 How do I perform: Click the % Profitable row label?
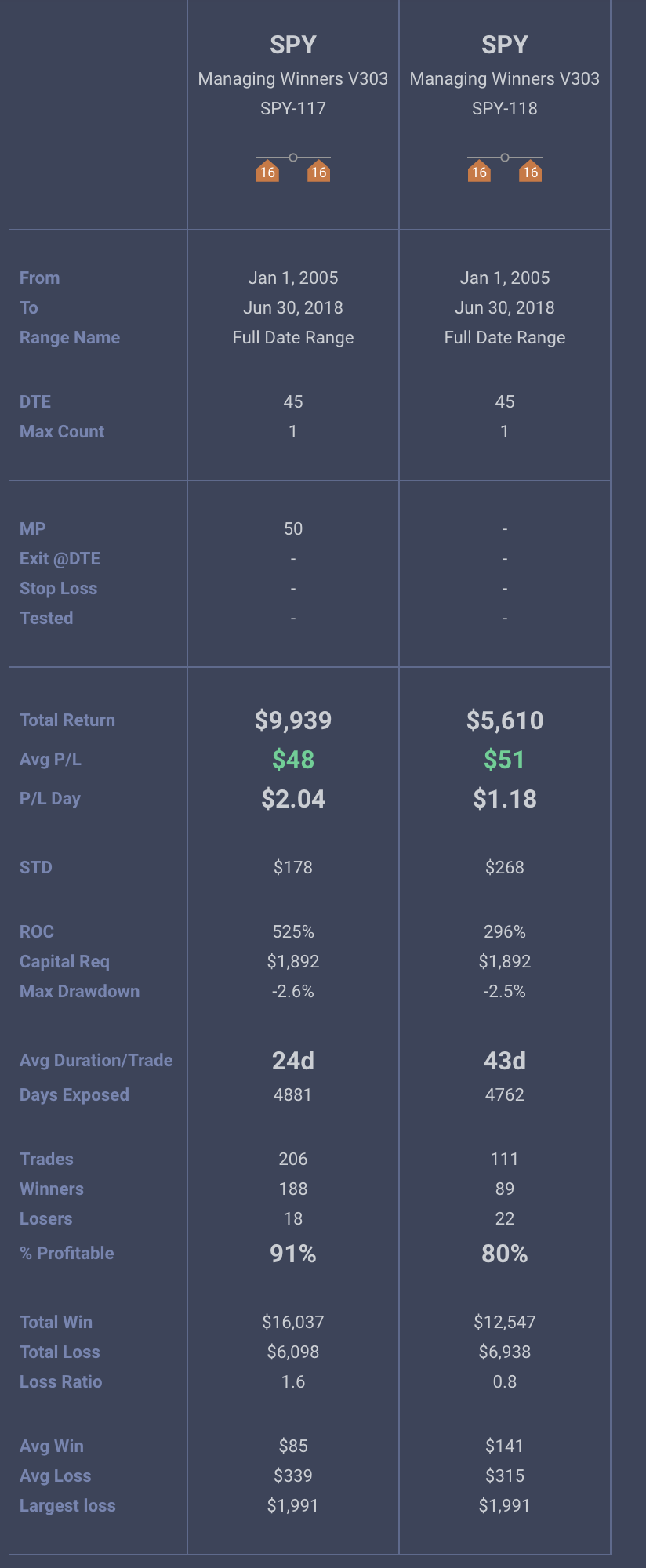coord(67,1253)
